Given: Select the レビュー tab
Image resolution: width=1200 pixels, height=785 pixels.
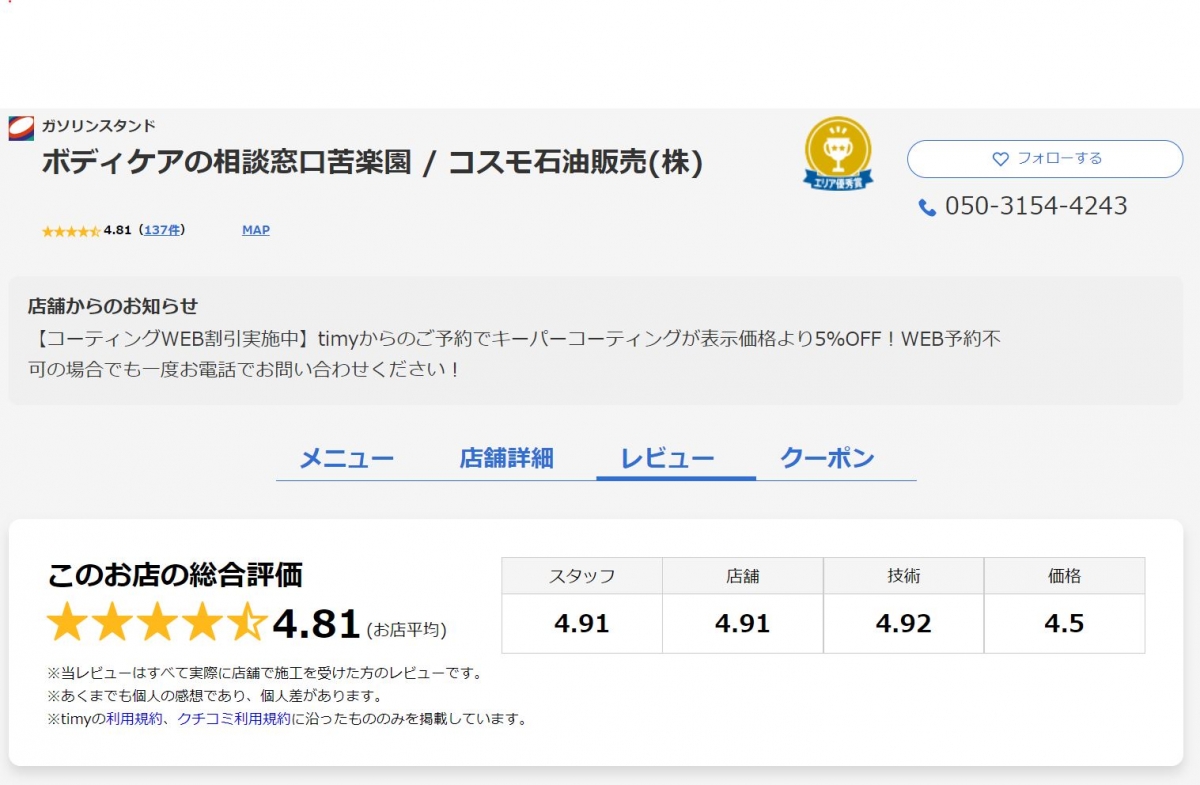Looking at the screenshot, I should (x=667, y=459).
